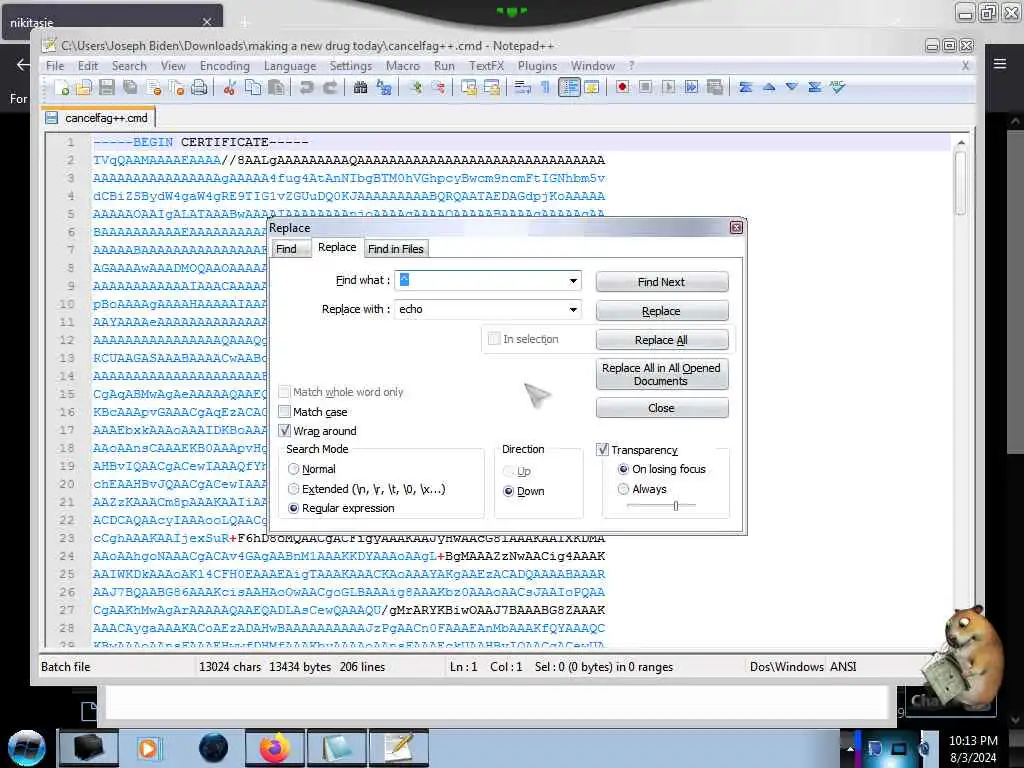Click the Zoom In toolbar icon
Viewport: 1024px width, 768px height.
[x=415, y=88]
